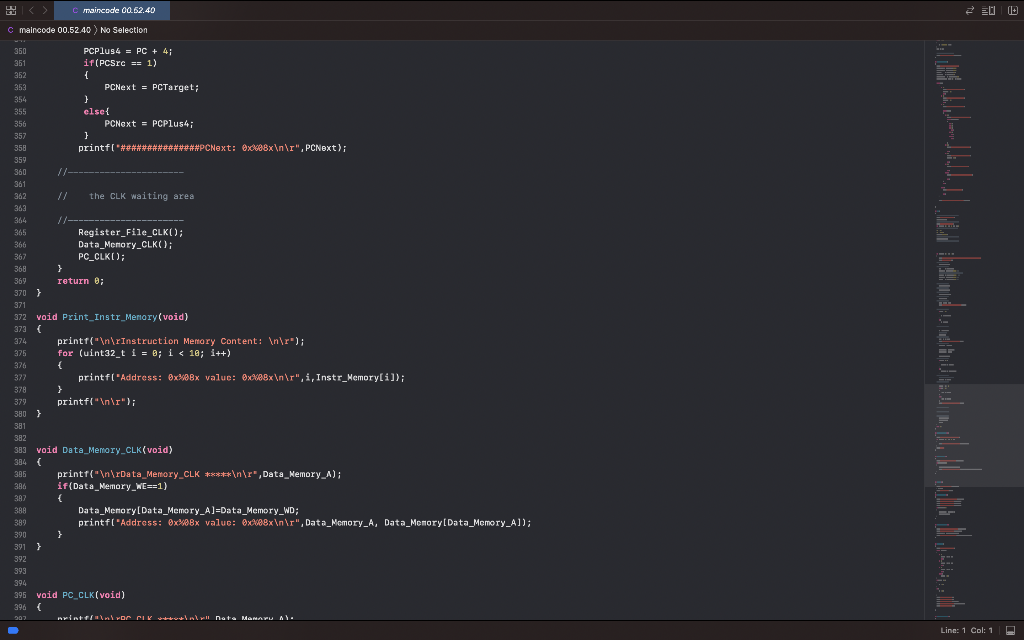Click the purple C icon in the breadcrumb

pos(10,30)
